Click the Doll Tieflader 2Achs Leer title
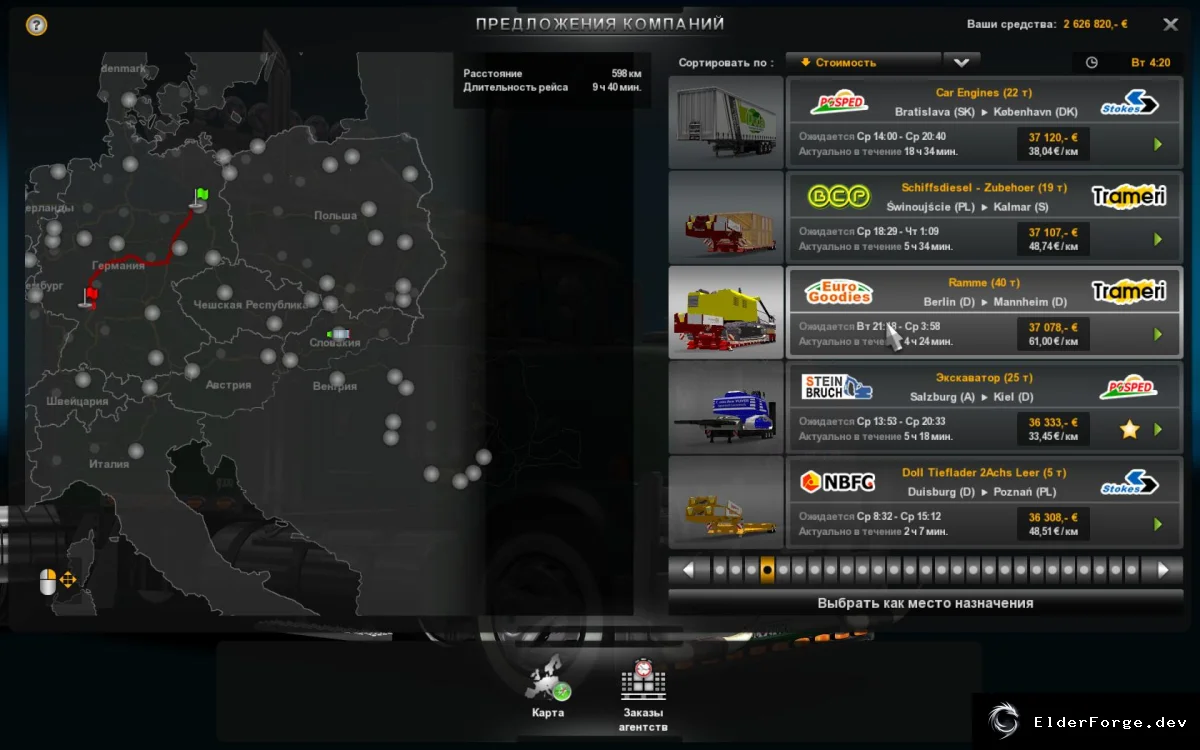 click(985, 472)
